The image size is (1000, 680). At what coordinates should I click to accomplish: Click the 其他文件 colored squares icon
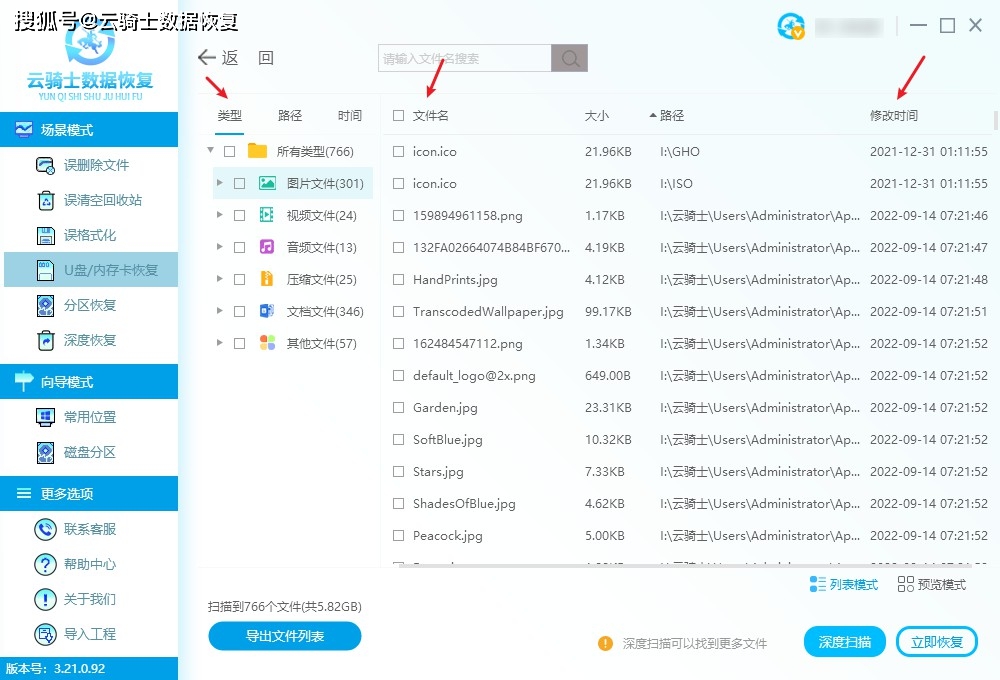[x=267, y=343]
